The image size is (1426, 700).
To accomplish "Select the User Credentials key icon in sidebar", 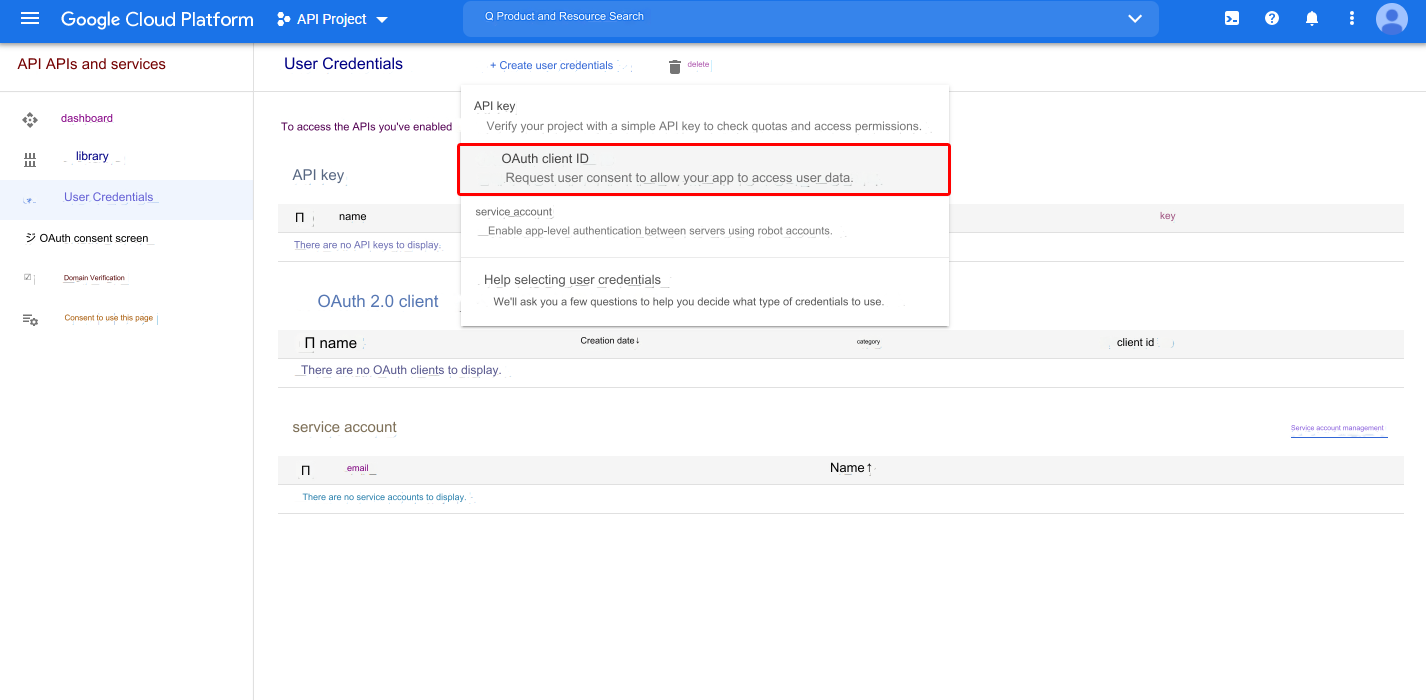I will click(x=29, y=200).
